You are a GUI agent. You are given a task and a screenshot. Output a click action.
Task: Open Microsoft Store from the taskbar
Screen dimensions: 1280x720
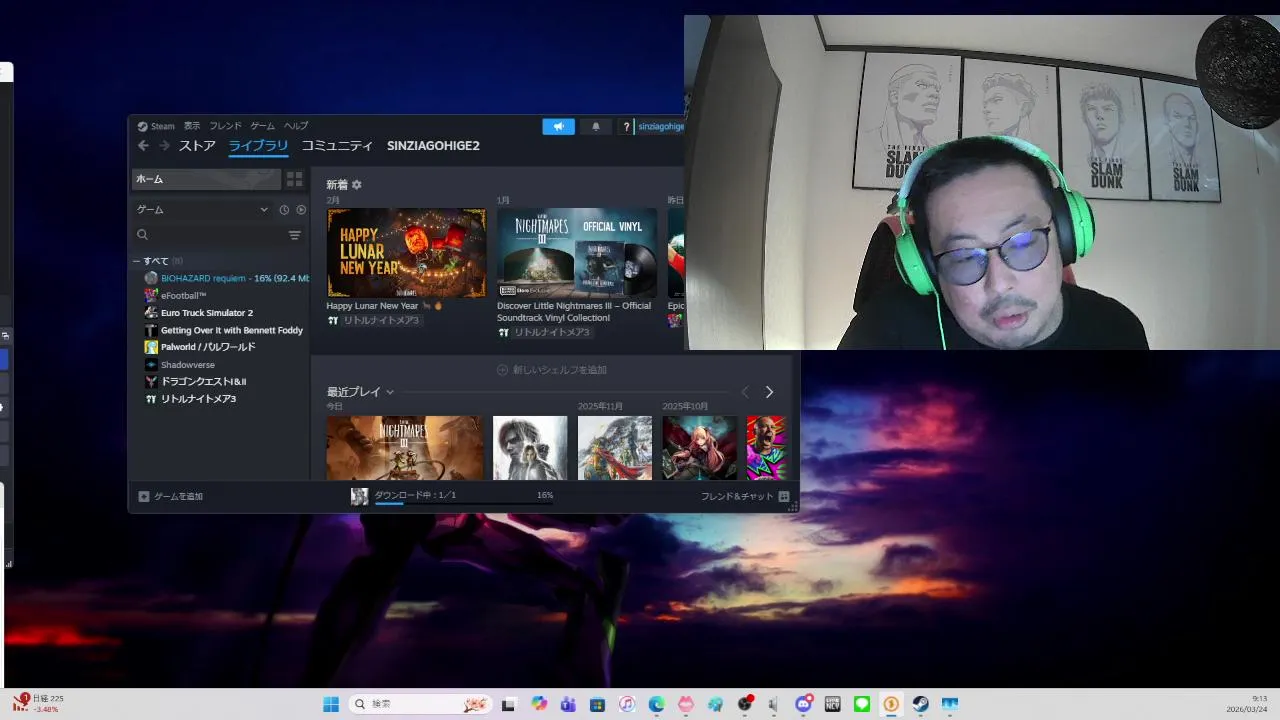pyautogui.click(x=597, y=704)
